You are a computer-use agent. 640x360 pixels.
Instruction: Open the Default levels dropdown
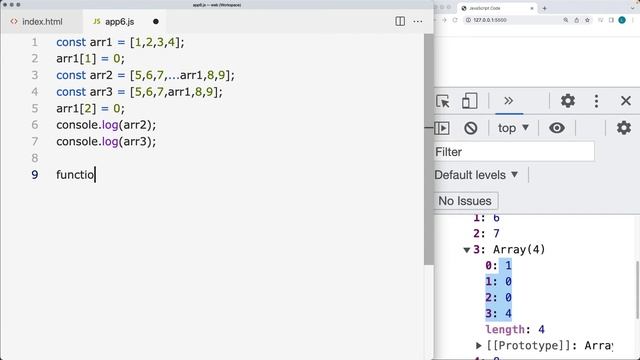click(x=476, y=175)
